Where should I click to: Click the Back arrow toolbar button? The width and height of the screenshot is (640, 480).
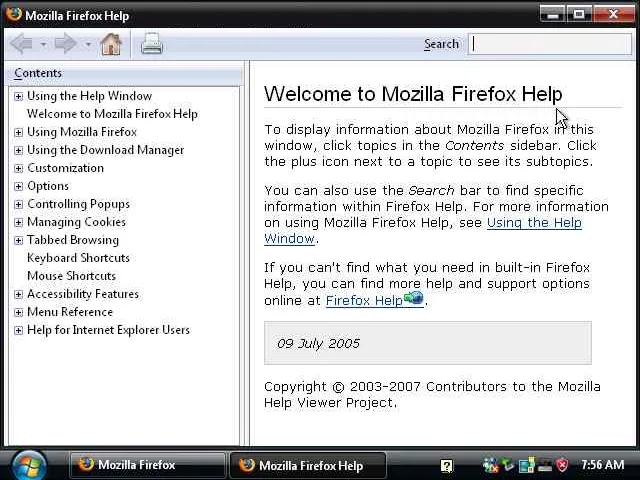(22, 44)
